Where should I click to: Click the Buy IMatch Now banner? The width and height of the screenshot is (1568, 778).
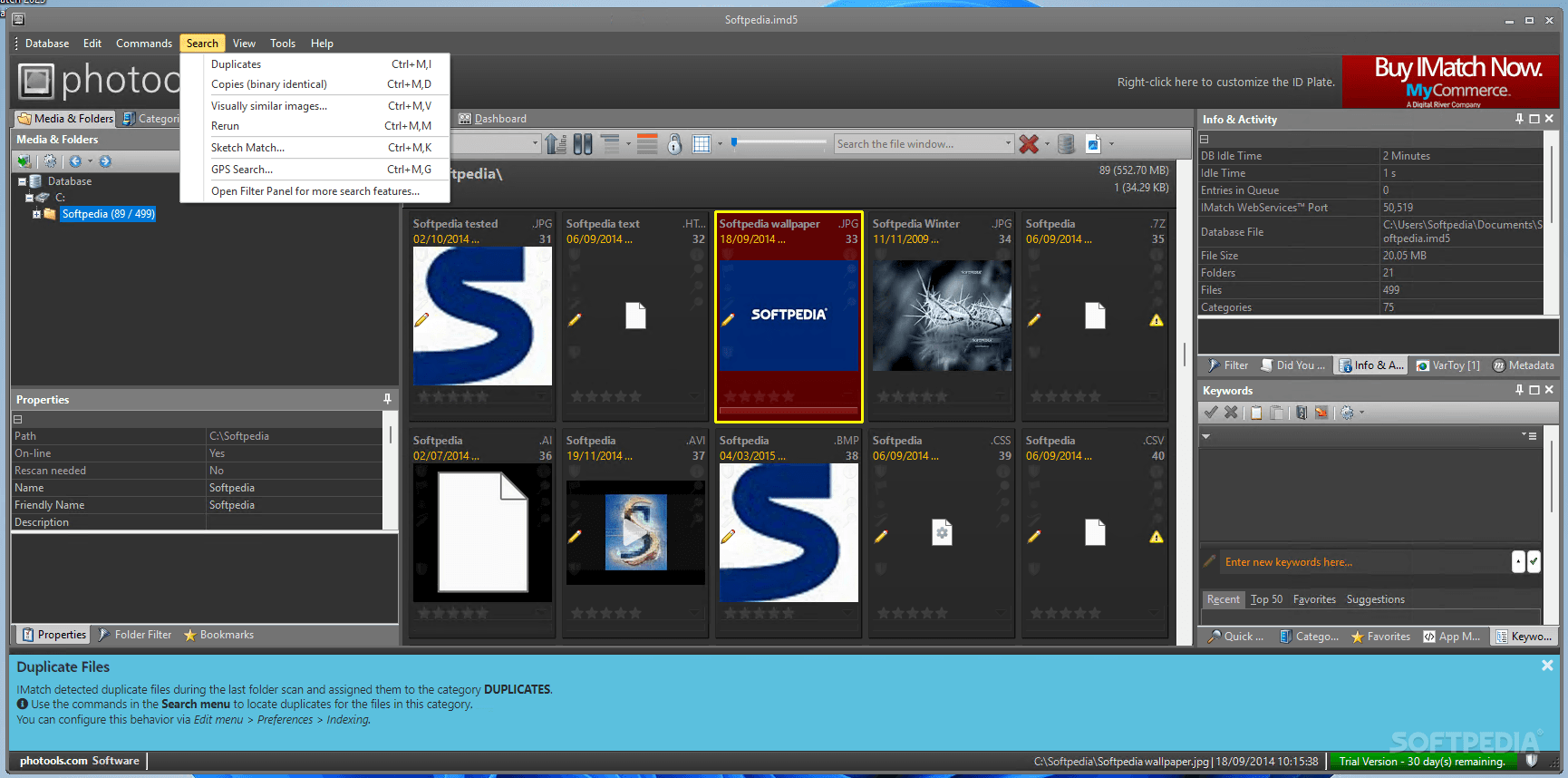(1450, 82)
